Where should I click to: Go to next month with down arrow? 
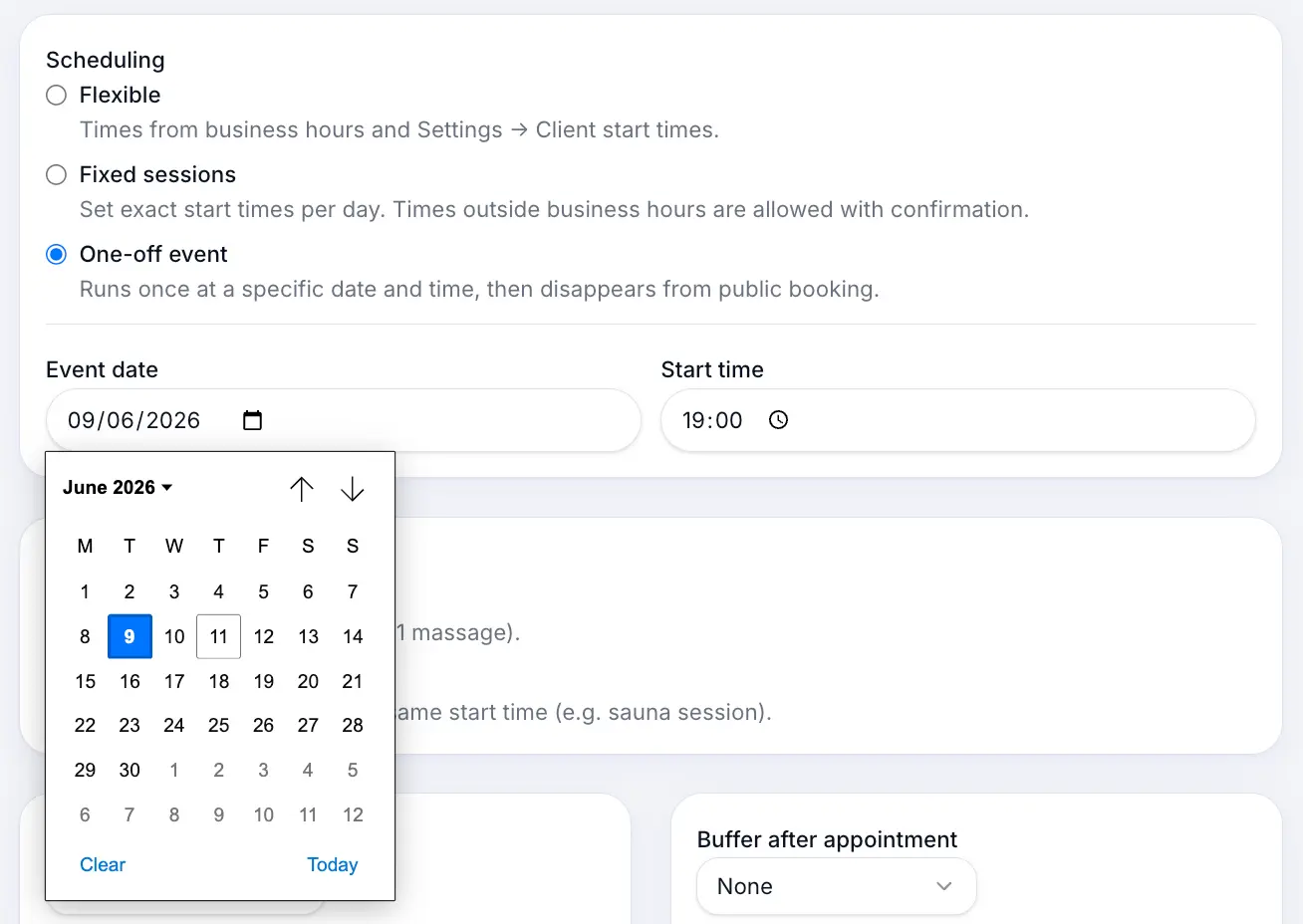click(353, 489)
